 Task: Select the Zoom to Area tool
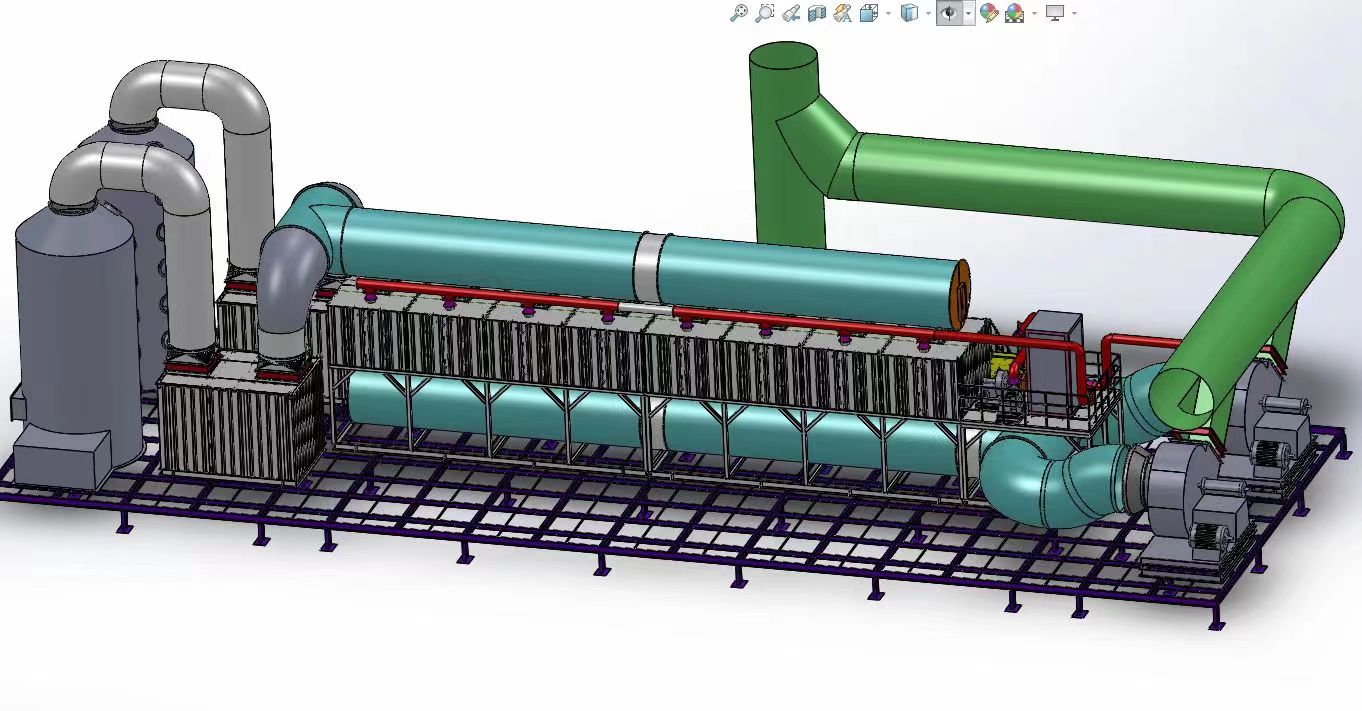coord(765,13)
